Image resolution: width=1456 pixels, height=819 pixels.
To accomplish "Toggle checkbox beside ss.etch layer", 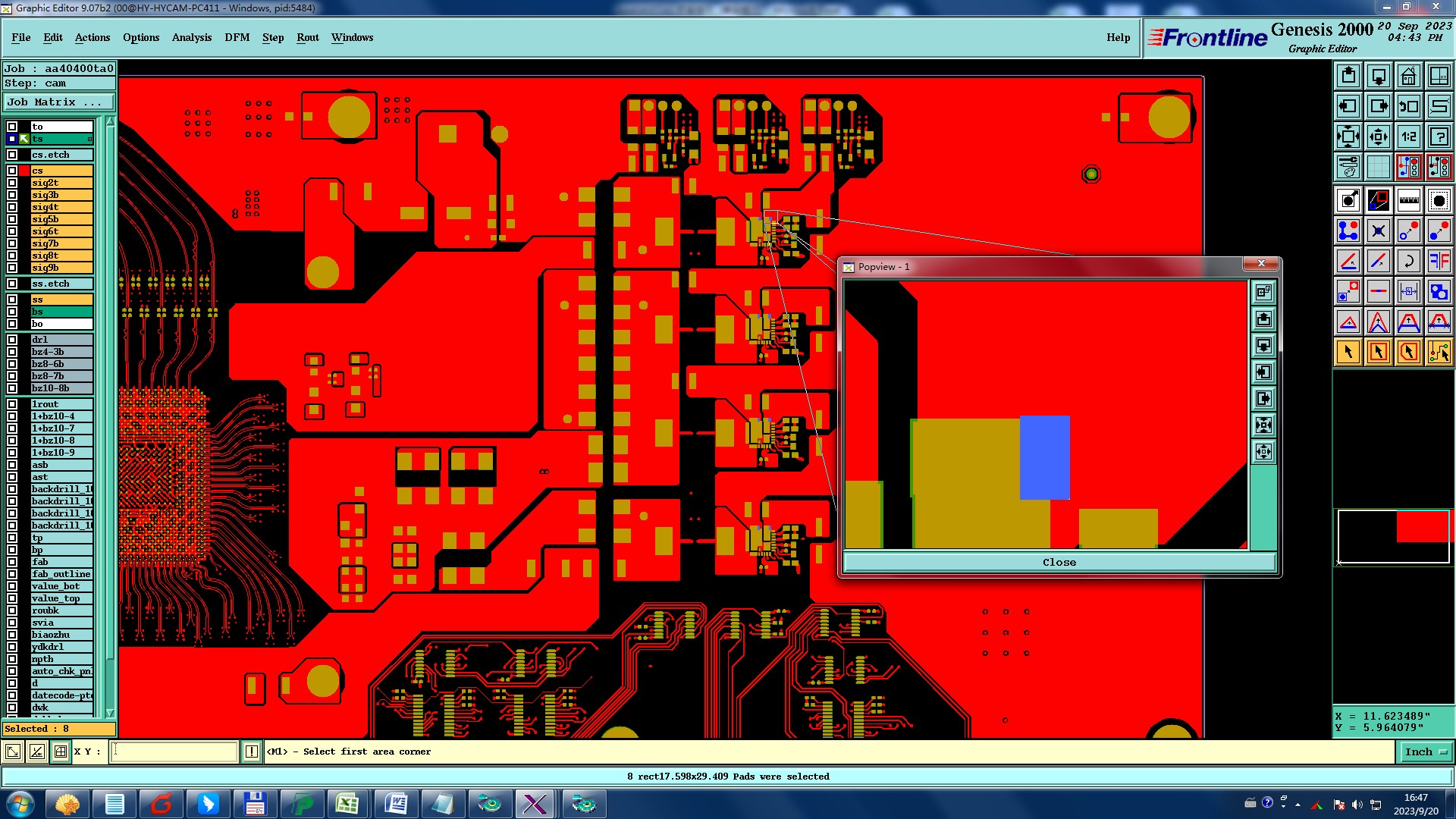I will 12,284.
